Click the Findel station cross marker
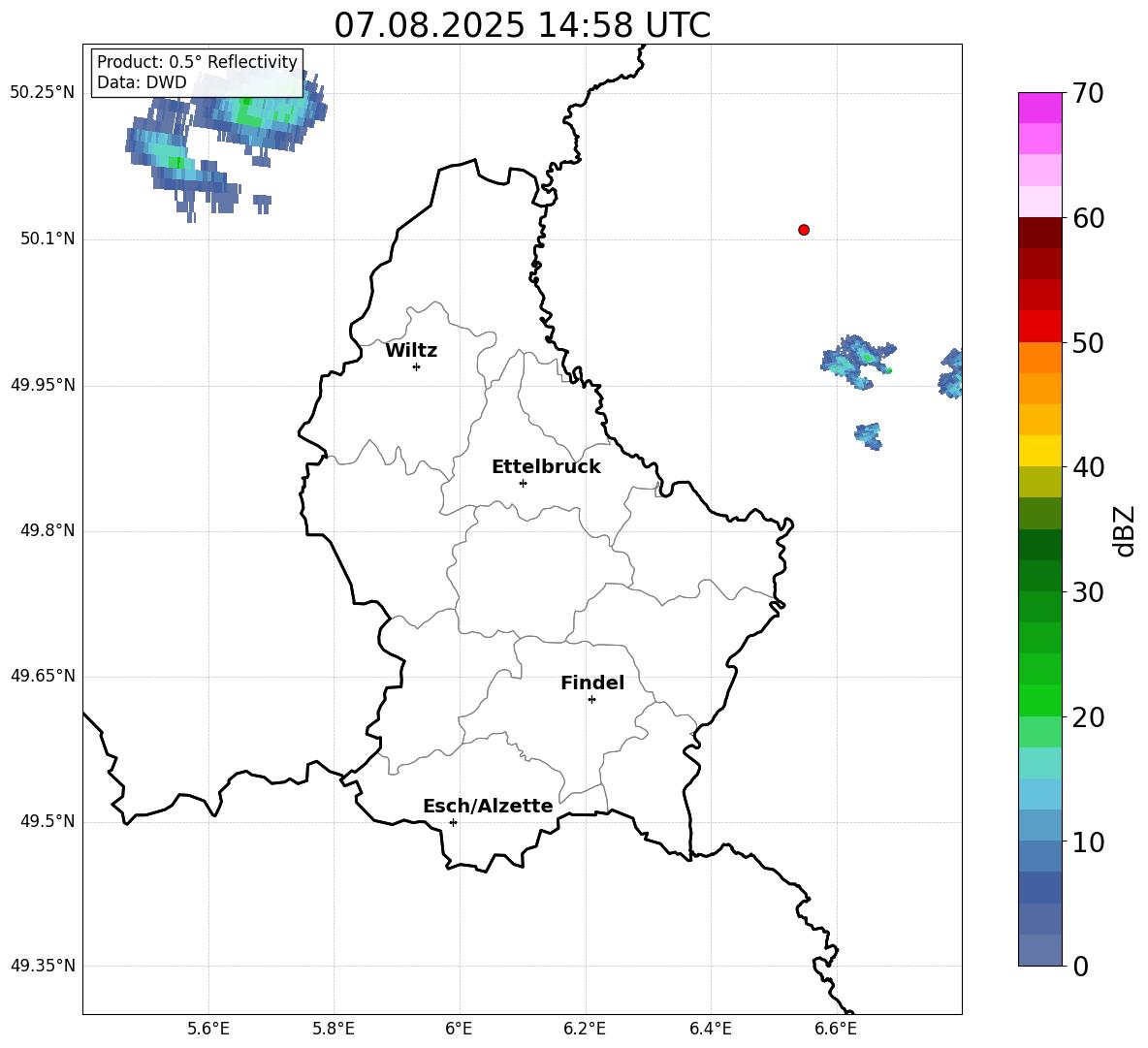This screenshot has width=1148, height=1048. 591,700
